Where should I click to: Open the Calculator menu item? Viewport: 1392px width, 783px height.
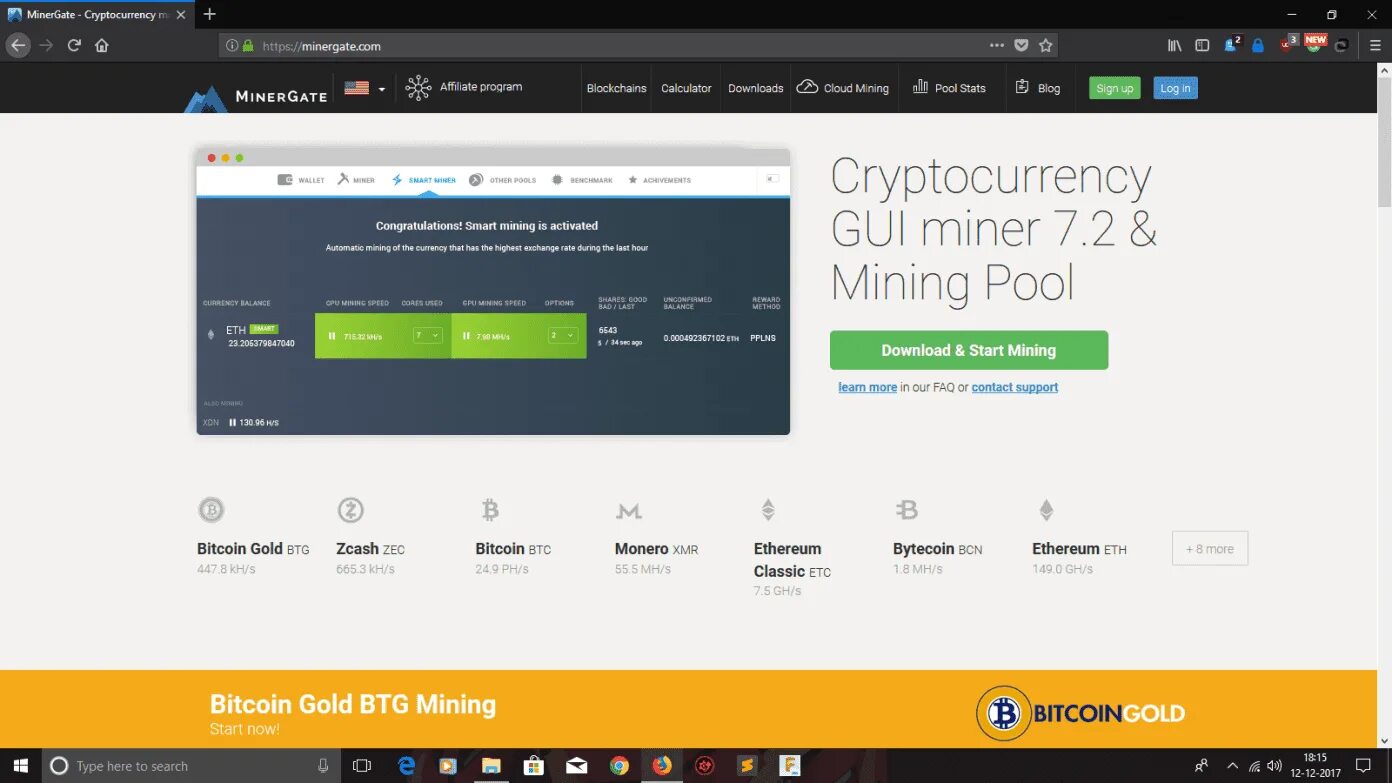click(x=686, y=88)
